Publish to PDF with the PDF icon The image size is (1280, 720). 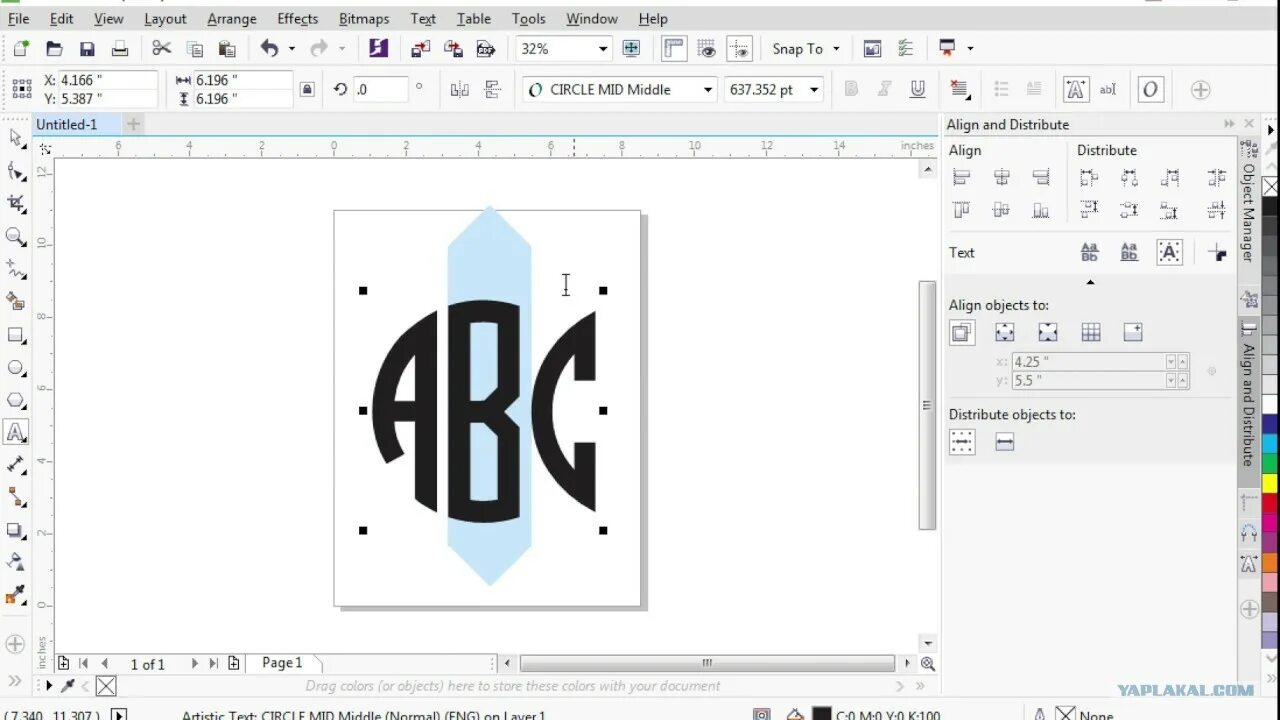click(x=486, y=48)
